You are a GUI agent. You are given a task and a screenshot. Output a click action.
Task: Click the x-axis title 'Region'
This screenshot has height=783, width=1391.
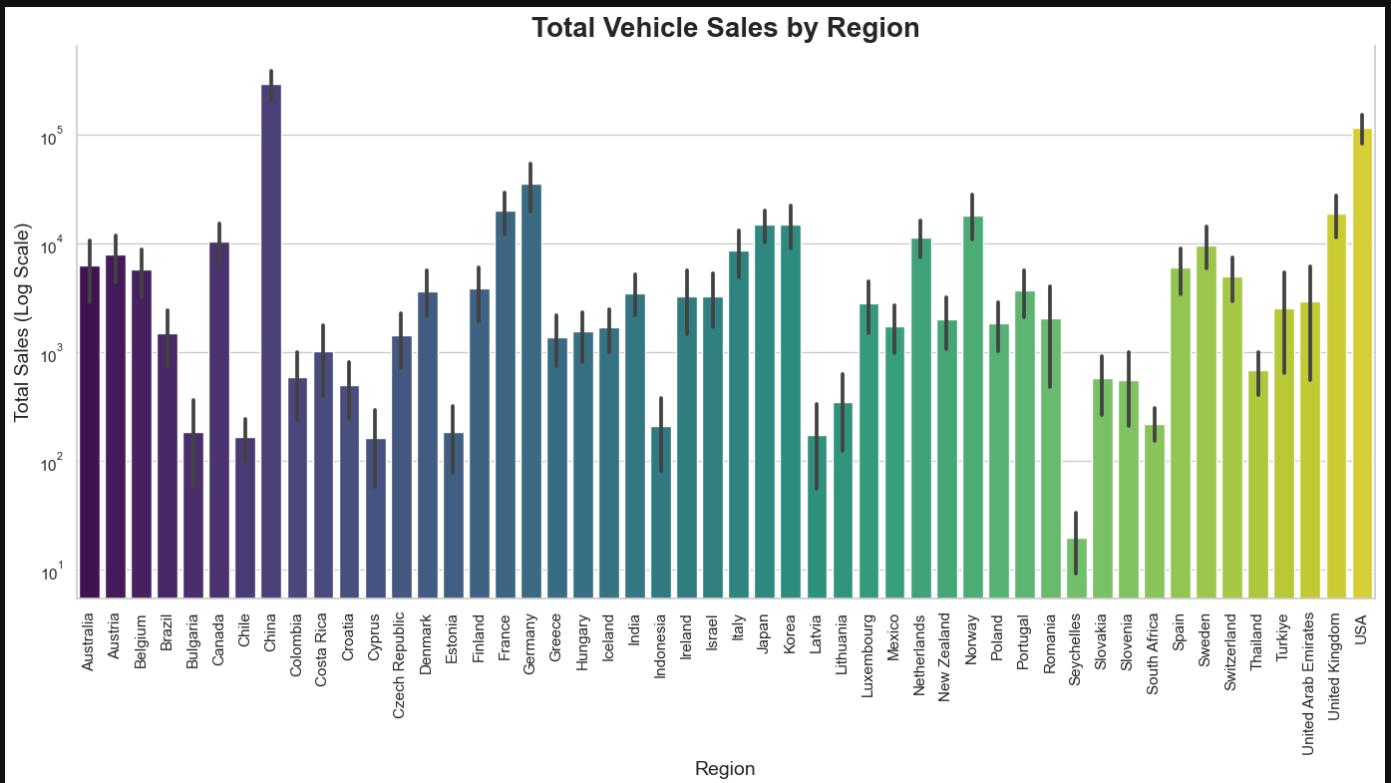click(725, 768)
